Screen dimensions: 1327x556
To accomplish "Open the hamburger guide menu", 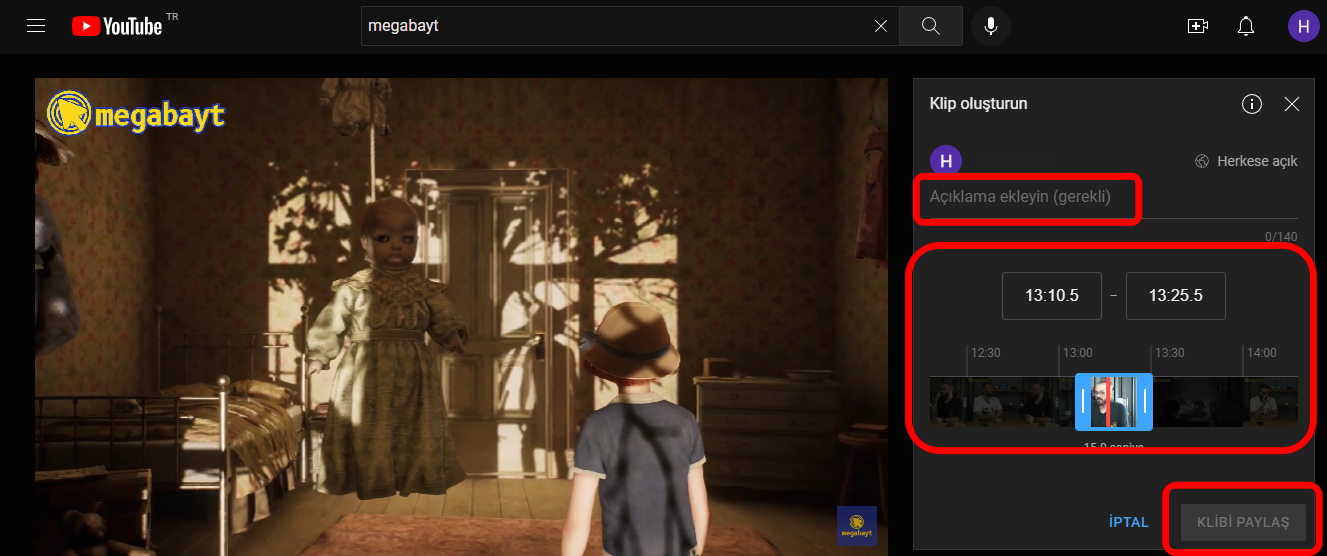I will pos(36,26).
